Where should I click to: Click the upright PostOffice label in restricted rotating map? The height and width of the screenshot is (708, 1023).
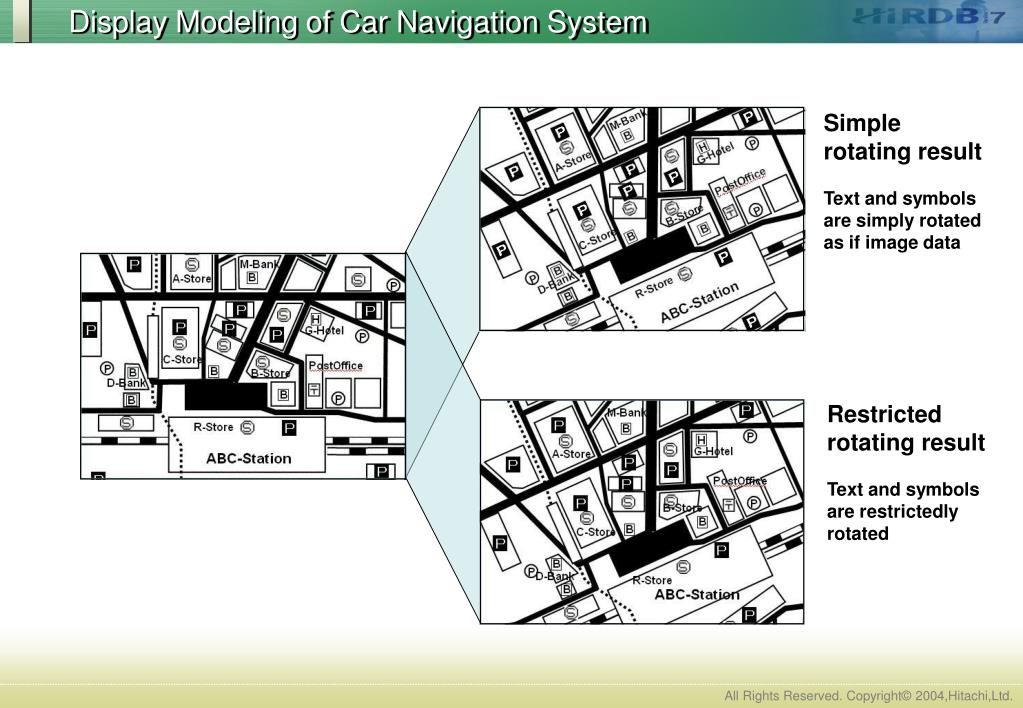(x=740, y=481)
